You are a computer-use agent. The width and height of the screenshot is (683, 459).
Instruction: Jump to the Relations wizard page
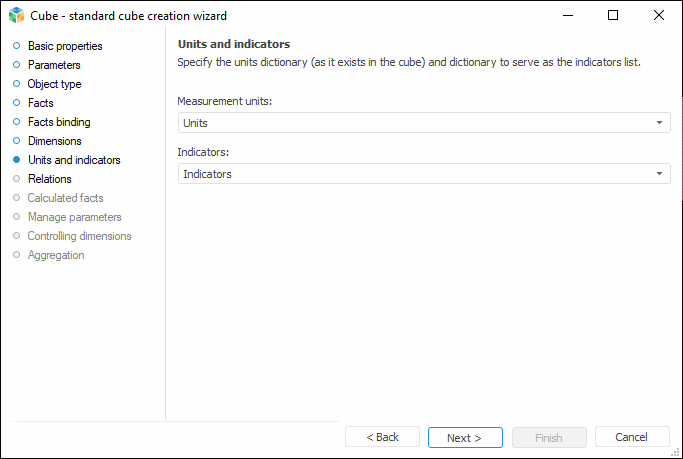(50, 179)
